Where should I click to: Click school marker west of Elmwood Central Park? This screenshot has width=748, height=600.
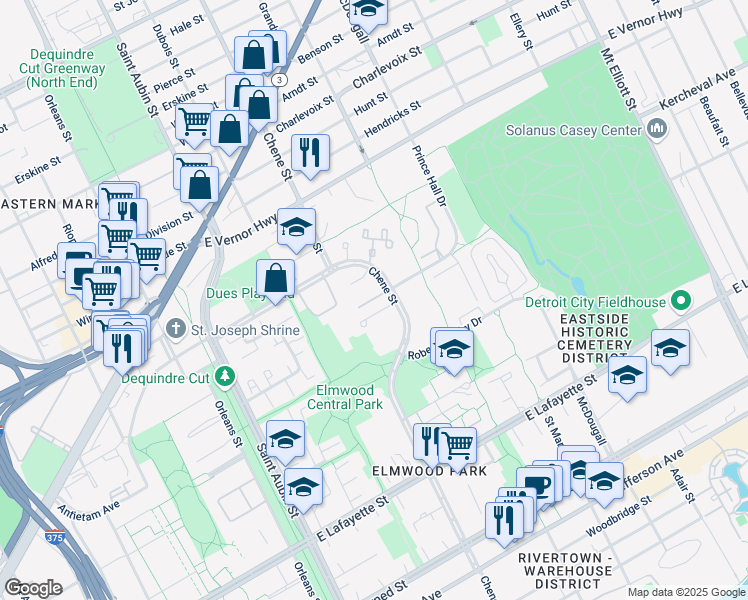coord(285,439)
